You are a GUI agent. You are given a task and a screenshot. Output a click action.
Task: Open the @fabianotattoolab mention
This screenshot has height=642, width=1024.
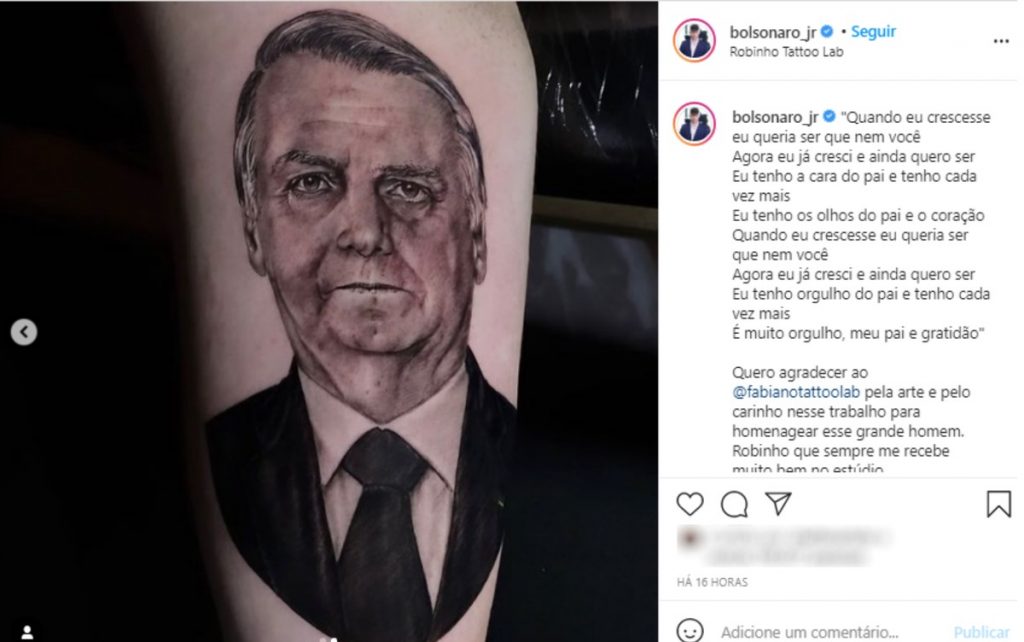coord(796,392)
